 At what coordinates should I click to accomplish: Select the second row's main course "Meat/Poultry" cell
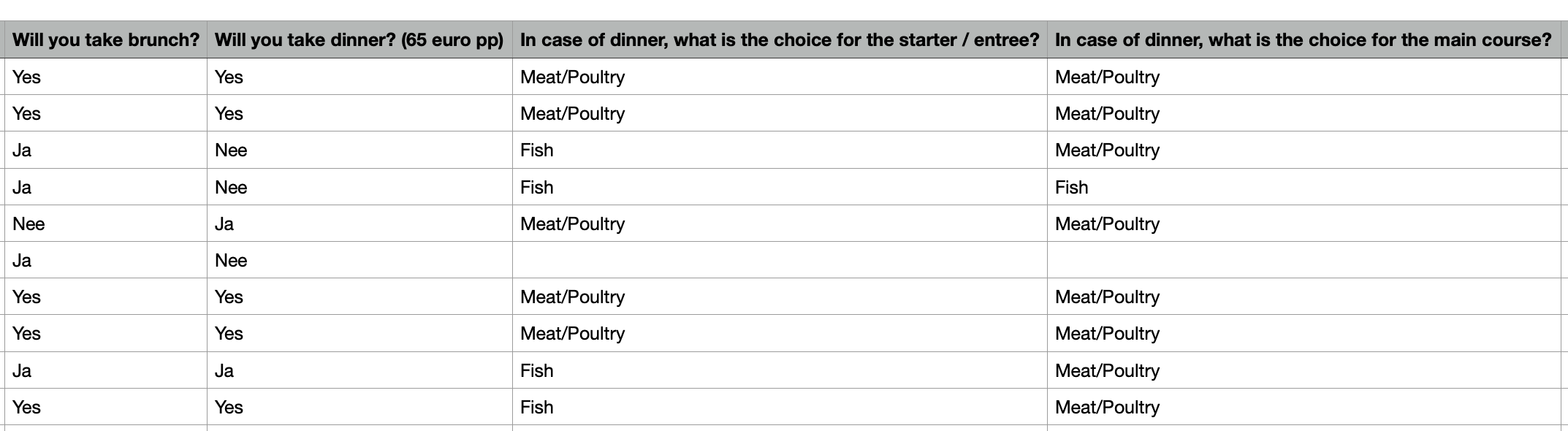[x=1107, y=114]
